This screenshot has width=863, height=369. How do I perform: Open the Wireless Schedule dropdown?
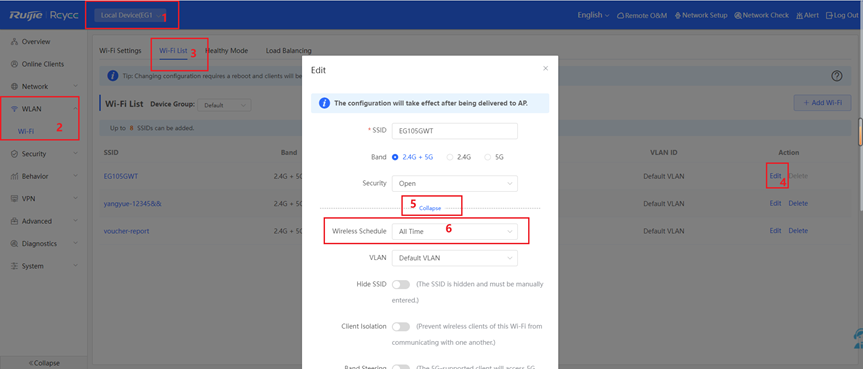pos(455,232)
